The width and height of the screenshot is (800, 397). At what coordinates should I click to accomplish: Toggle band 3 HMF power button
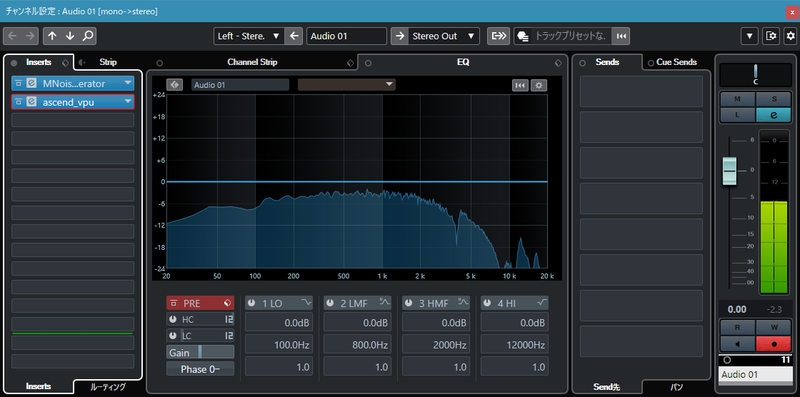click(x=409, y=303)
